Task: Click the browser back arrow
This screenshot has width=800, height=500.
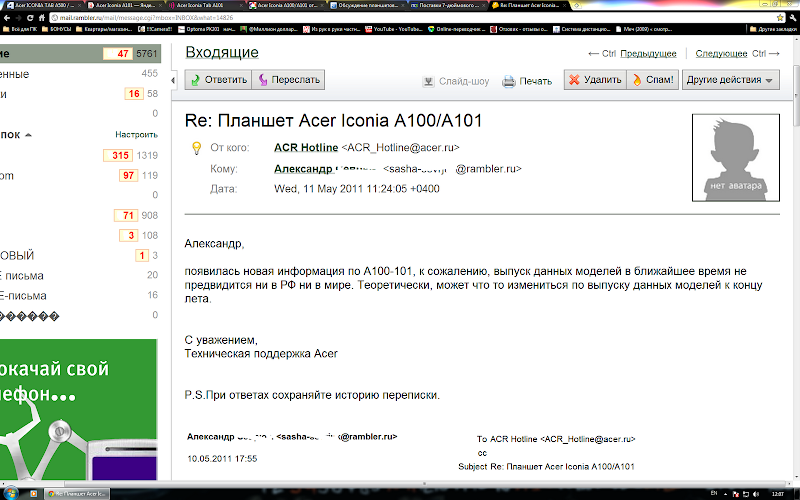Action: point(7,18)
